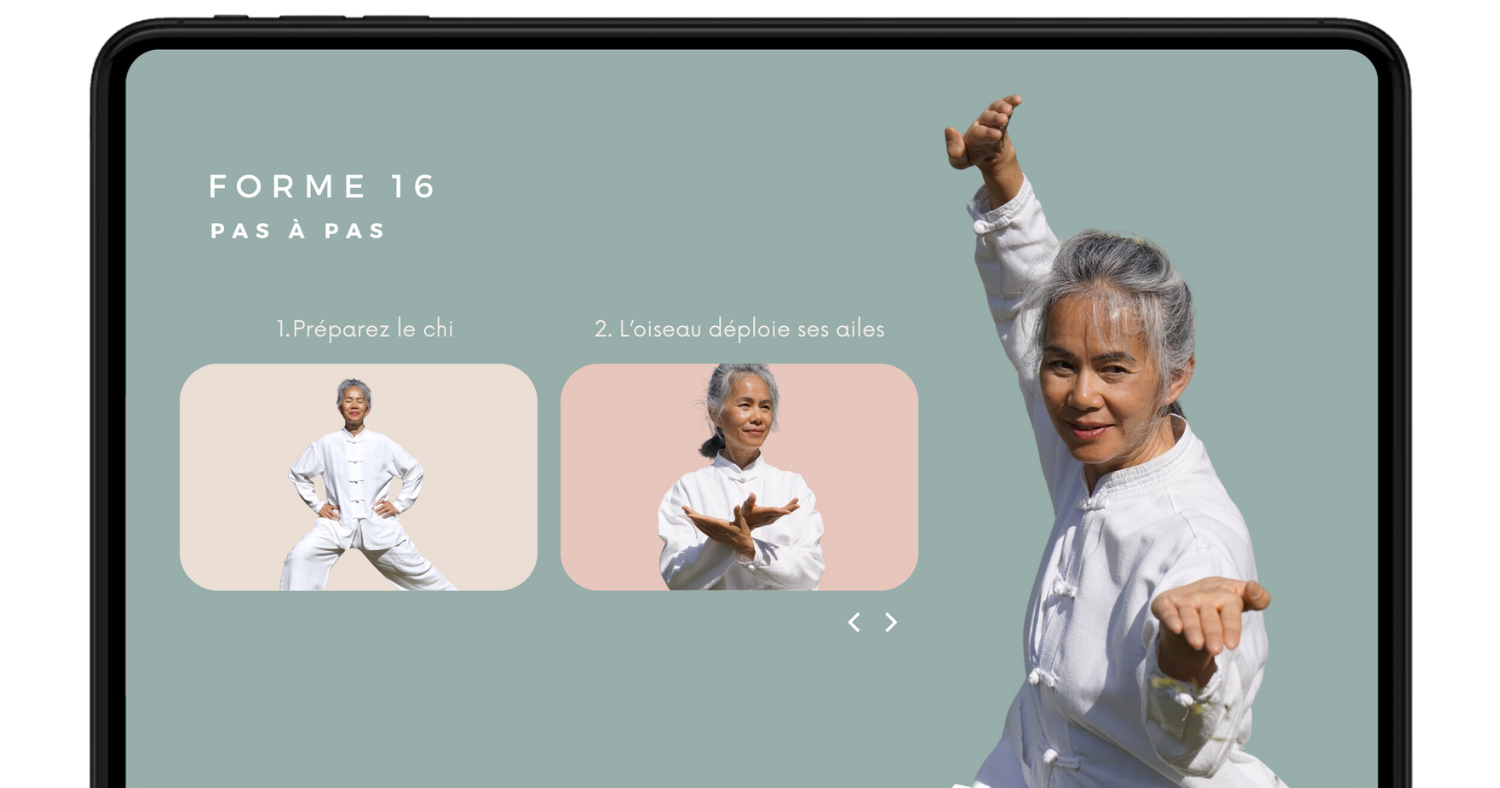
Task: Select the "1.Préparez le chi" caption
Action: 364,329
